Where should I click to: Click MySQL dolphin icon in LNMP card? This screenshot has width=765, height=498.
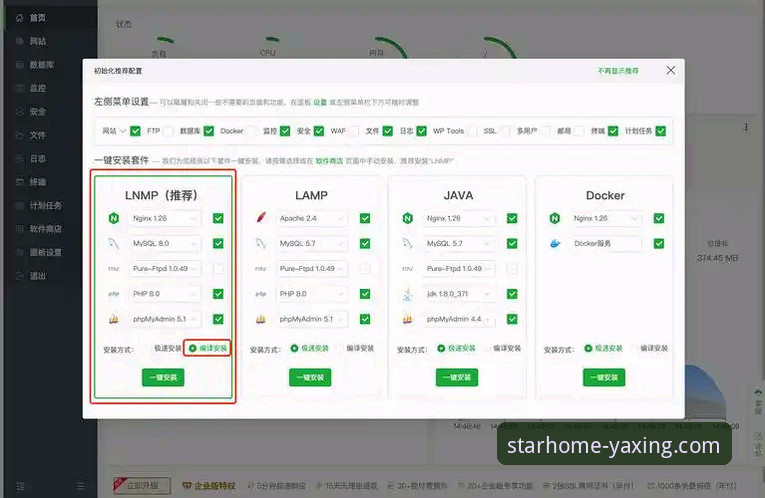[114, 243]
